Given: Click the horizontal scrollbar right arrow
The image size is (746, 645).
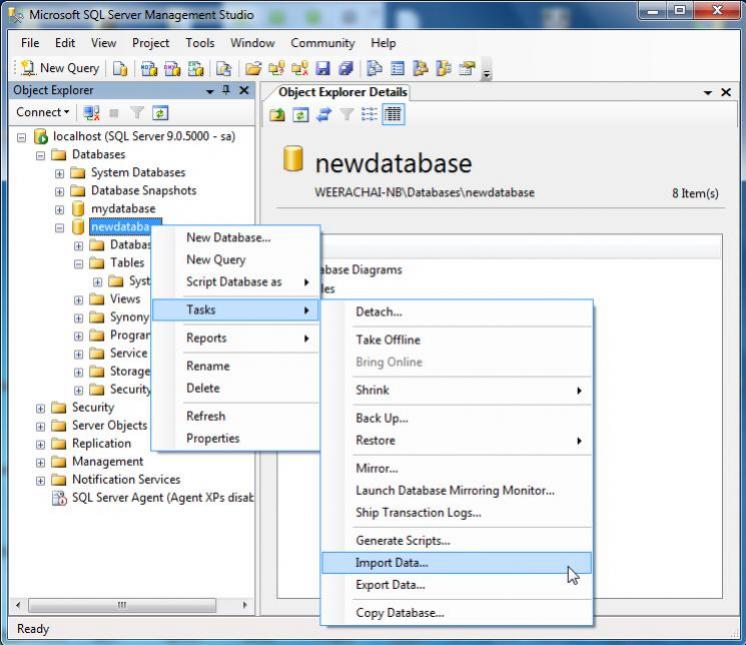Looking at the screenshot, I should [x=245, y=605].
